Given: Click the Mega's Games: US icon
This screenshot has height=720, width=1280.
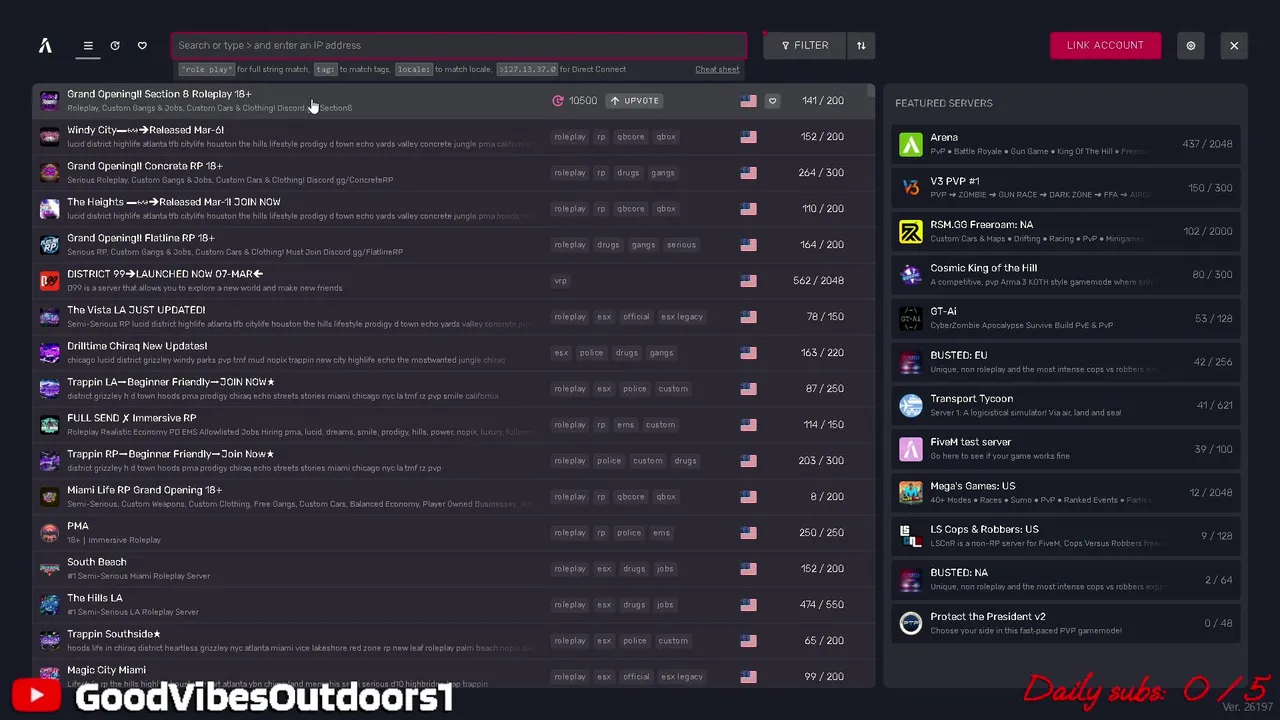Looking at the screenshot, I should click(910, 492).
